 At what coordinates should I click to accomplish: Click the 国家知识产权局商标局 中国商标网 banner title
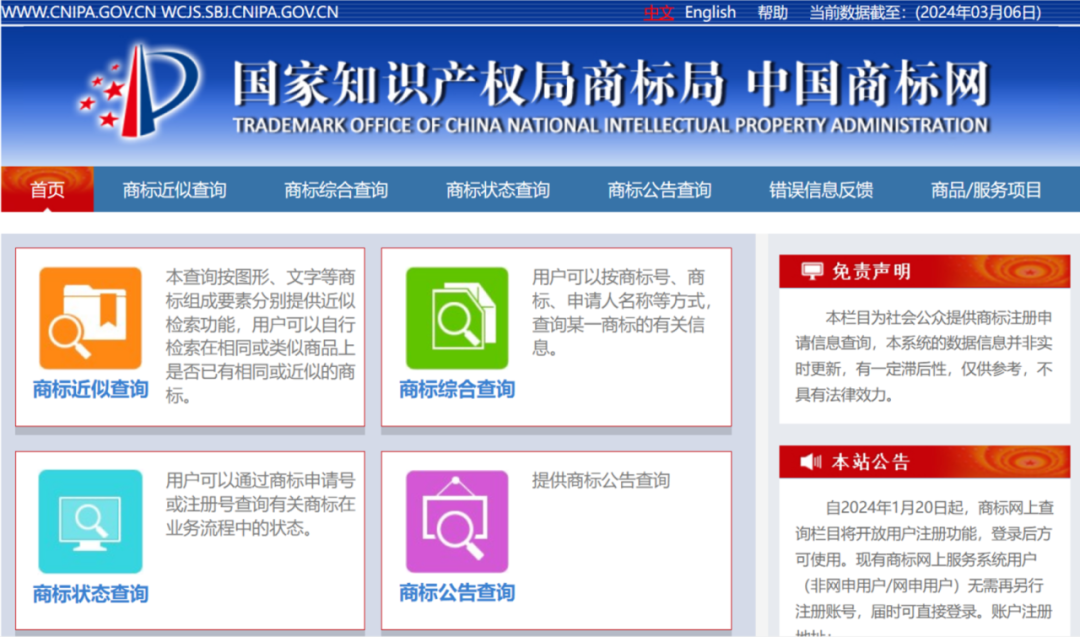tap(611, 83)
